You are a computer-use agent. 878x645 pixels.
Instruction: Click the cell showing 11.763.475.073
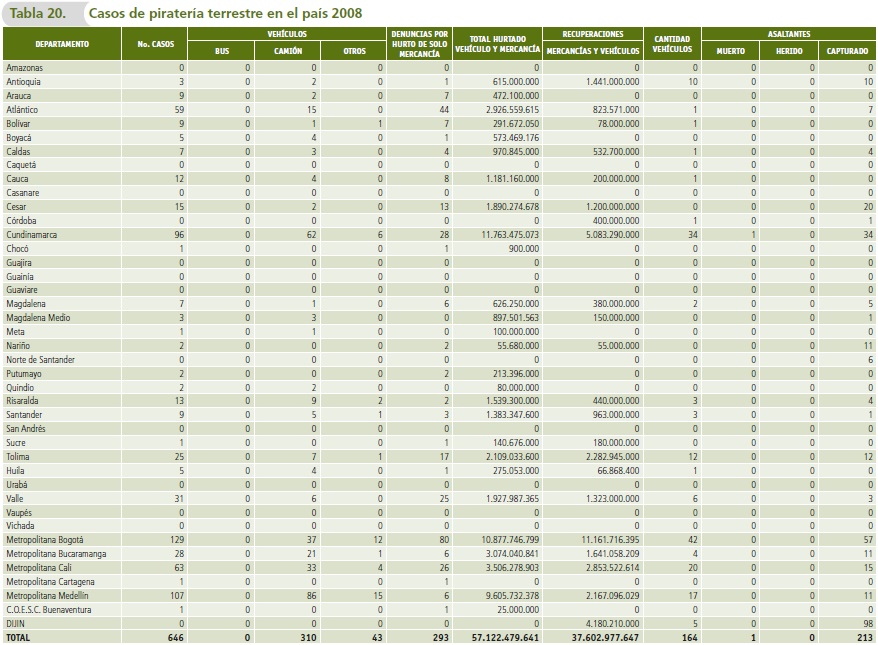[x=505, y=232]
